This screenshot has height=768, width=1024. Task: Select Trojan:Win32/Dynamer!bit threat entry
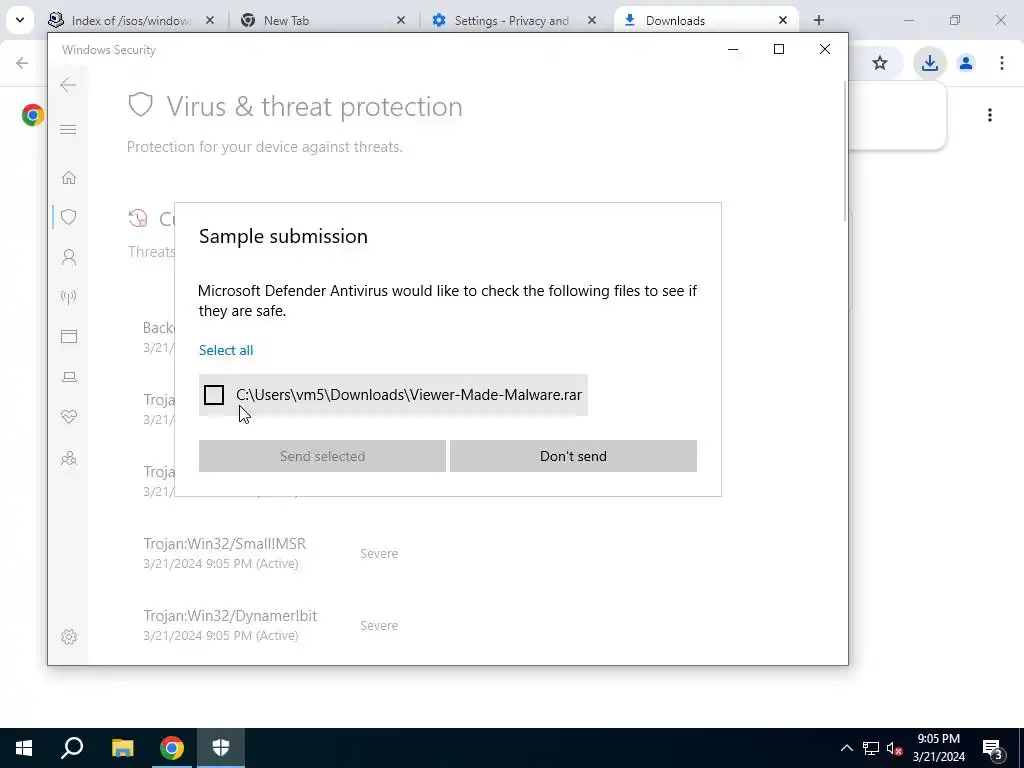click(x=230, y=625)
